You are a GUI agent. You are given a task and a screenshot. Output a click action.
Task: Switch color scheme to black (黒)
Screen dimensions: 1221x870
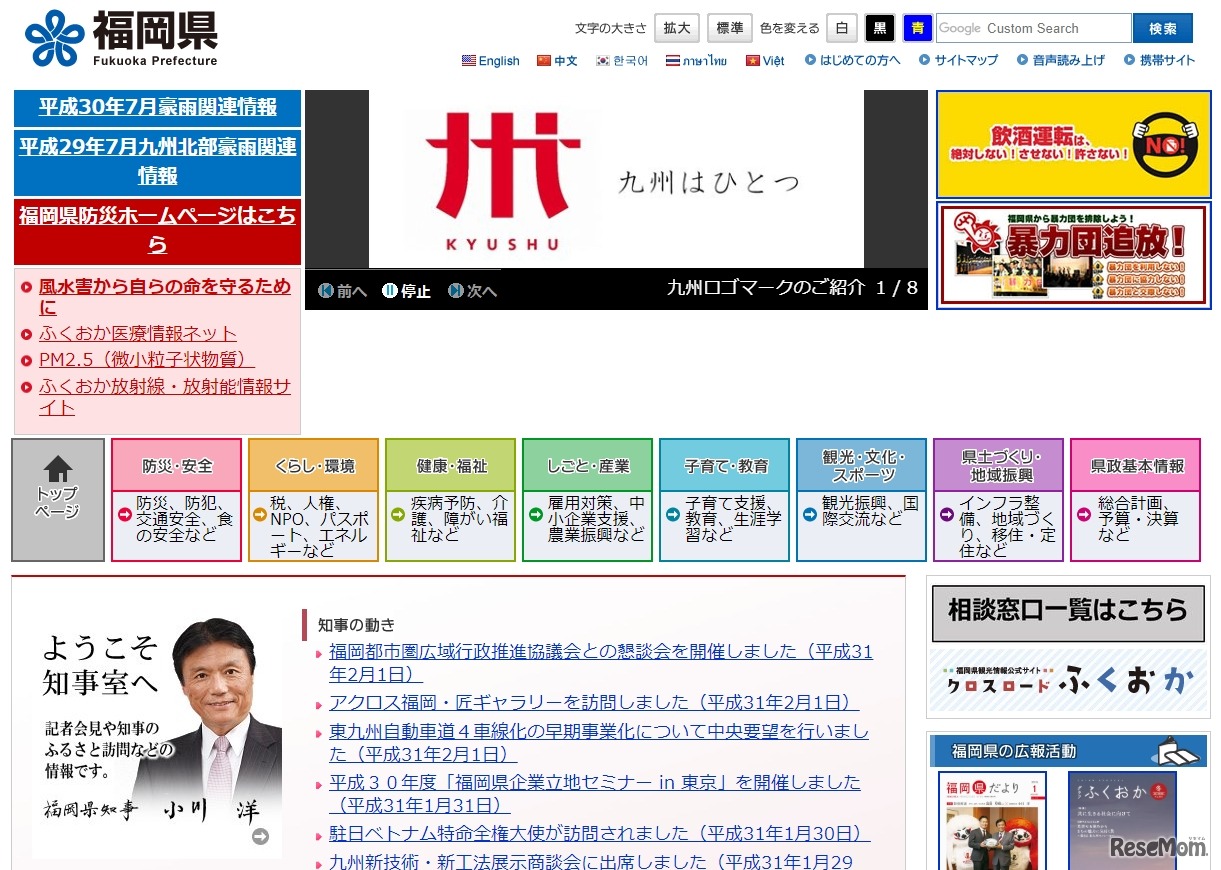(x=879, y=28)
